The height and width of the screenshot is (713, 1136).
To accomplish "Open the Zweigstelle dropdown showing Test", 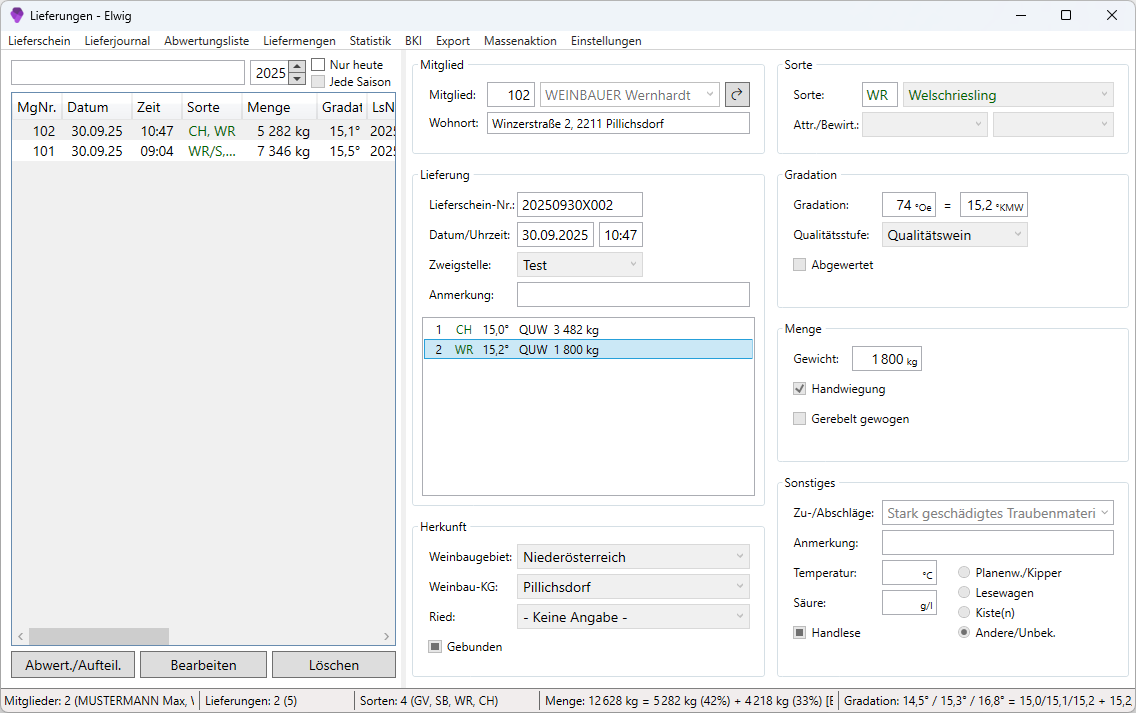I will coord(580,264).
